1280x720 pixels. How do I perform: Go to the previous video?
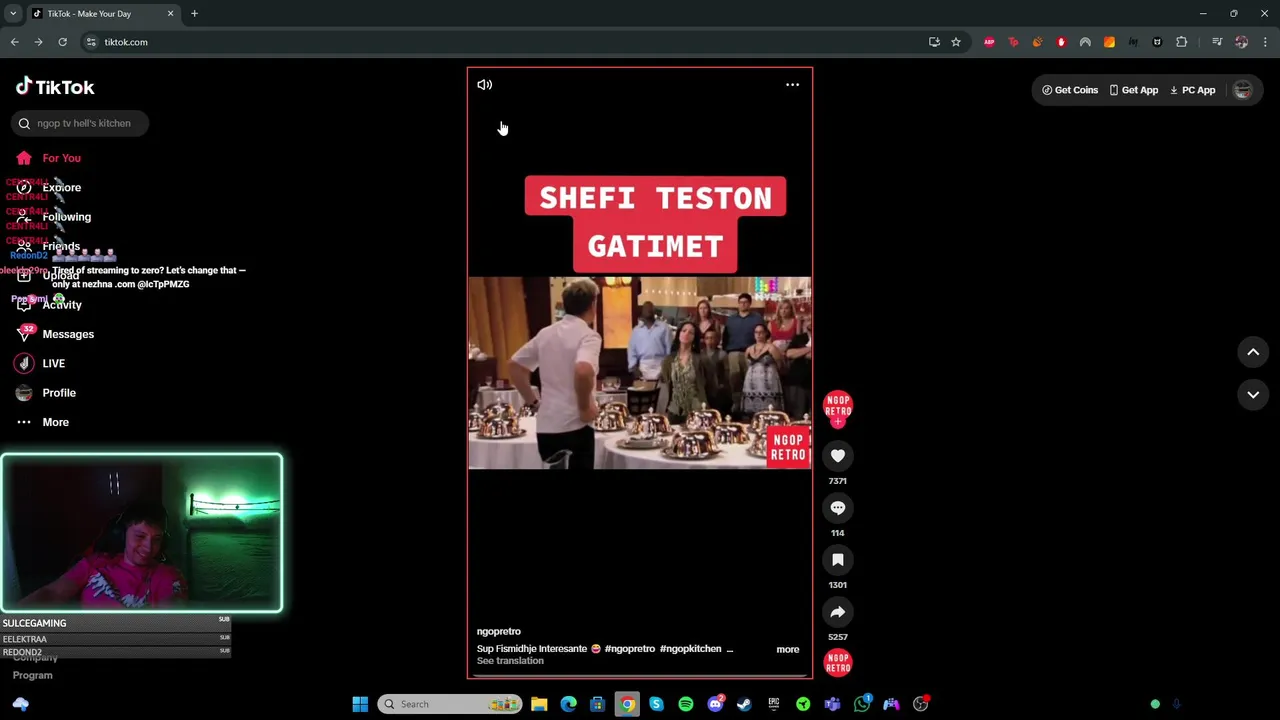pos(1253,352)
